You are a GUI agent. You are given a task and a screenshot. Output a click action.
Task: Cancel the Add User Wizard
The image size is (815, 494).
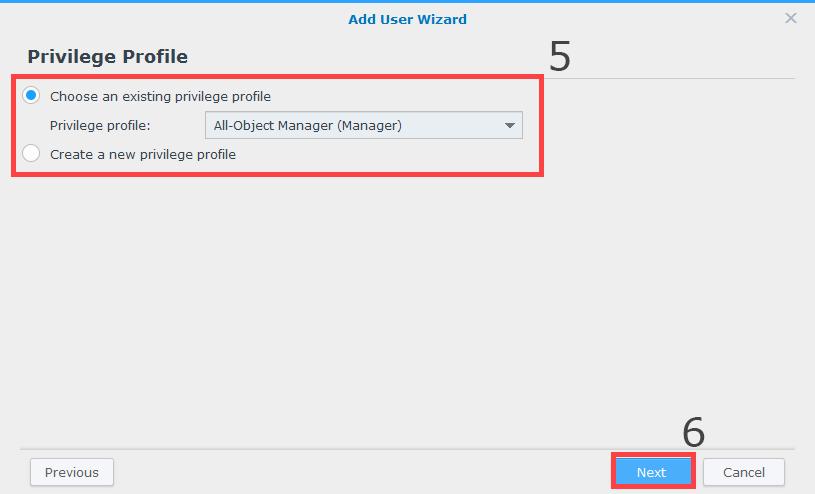(x=744, y=472)
